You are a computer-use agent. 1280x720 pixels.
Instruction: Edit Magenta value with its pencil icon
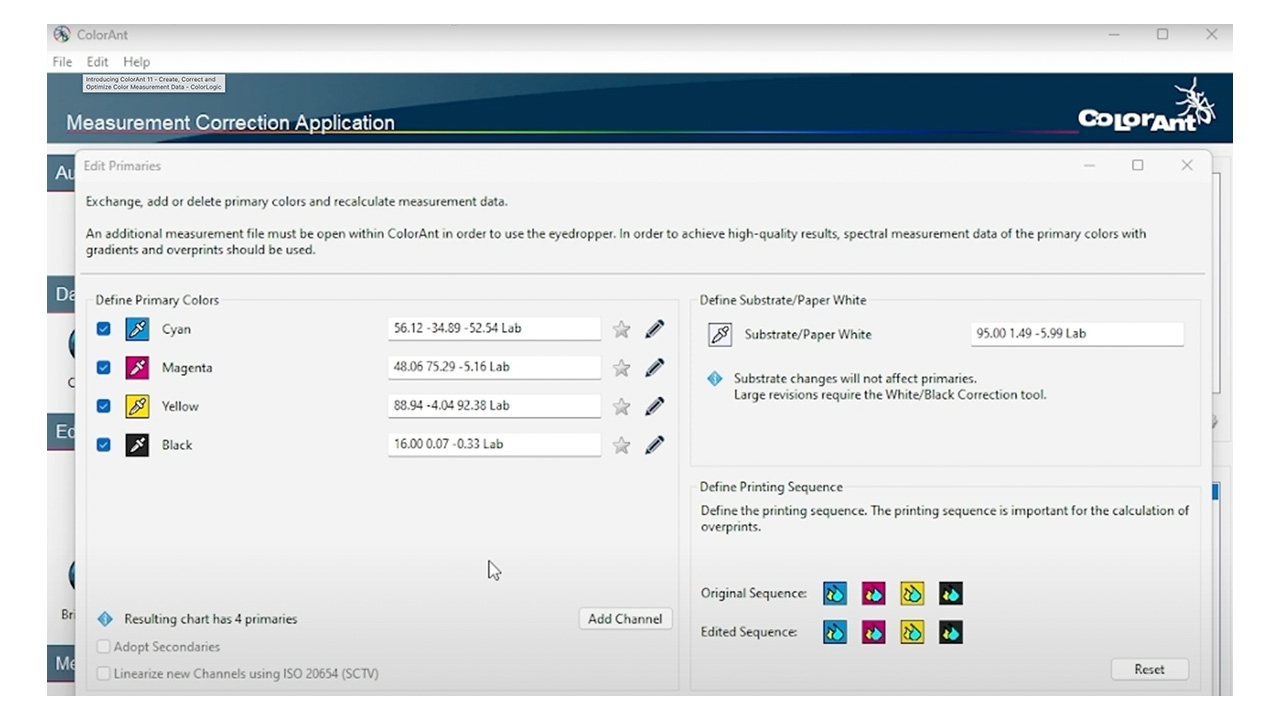655,368
